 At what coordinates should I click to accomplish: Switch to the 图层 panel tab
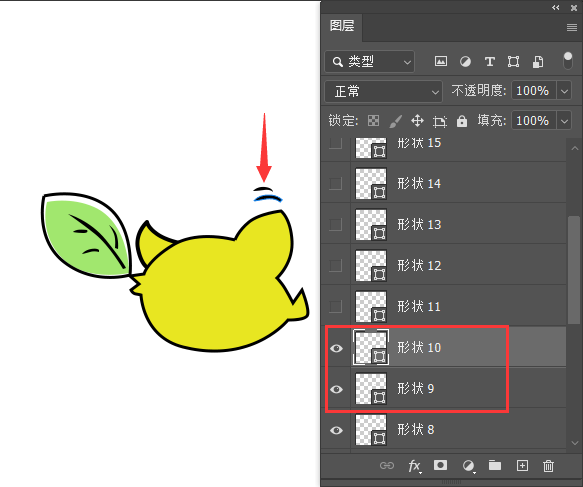tap(342, 26)
